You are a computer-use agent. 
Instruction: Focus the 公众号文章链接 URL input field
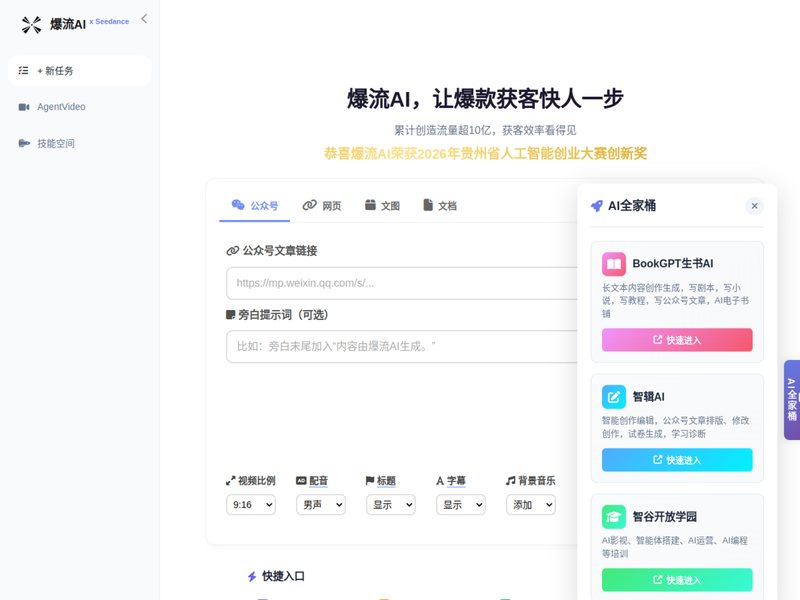402,283
